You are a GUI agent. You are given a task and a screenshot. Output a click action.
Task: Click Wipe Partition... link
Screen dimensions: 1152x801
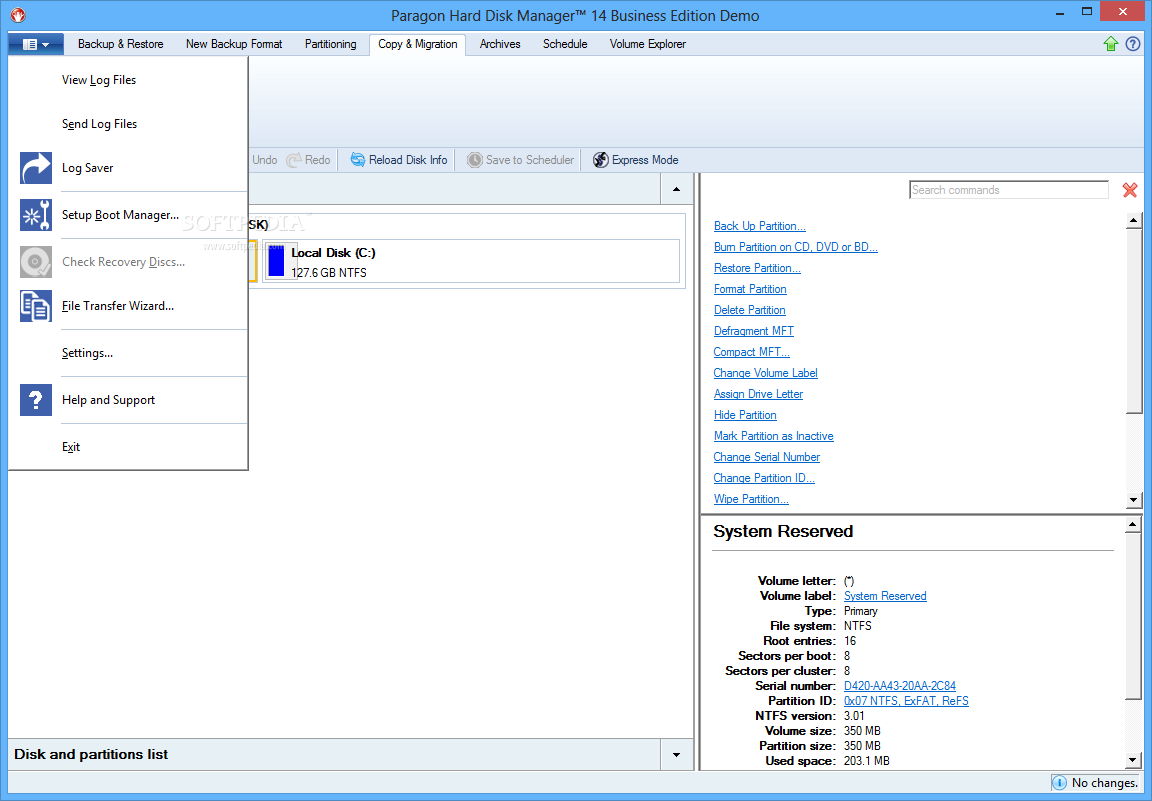coord(751,499)
